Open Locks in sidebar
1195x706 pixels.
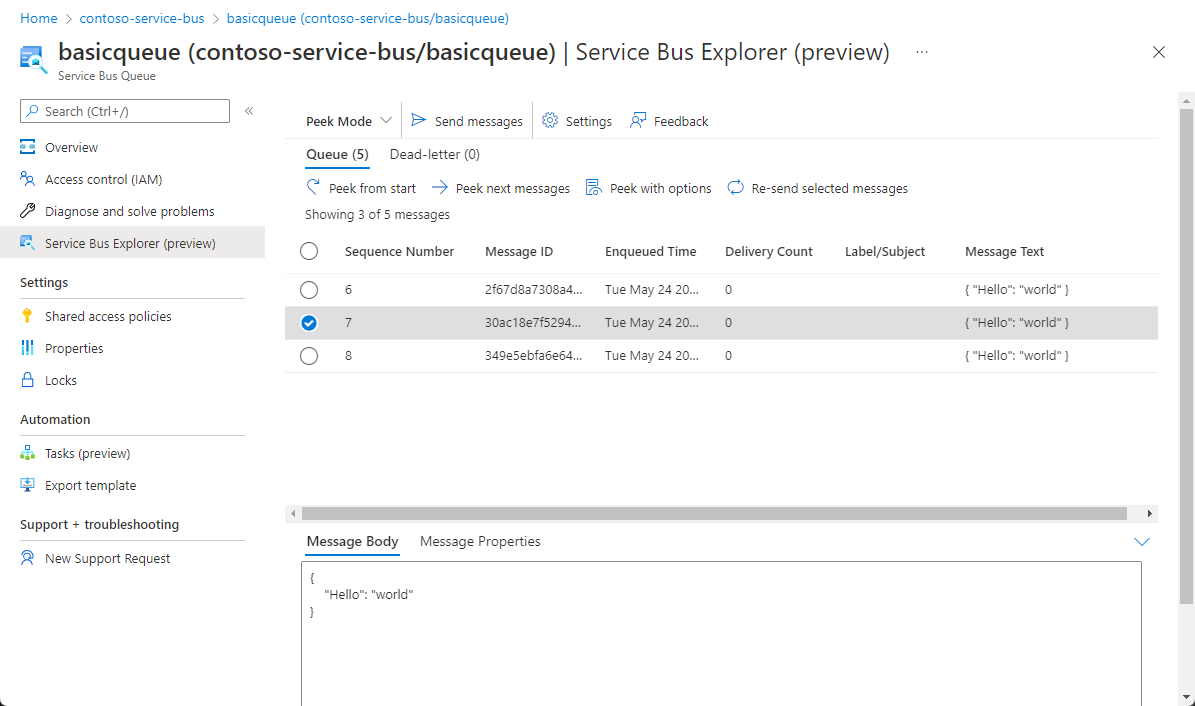pyautogui.click(x=60, y=380)
